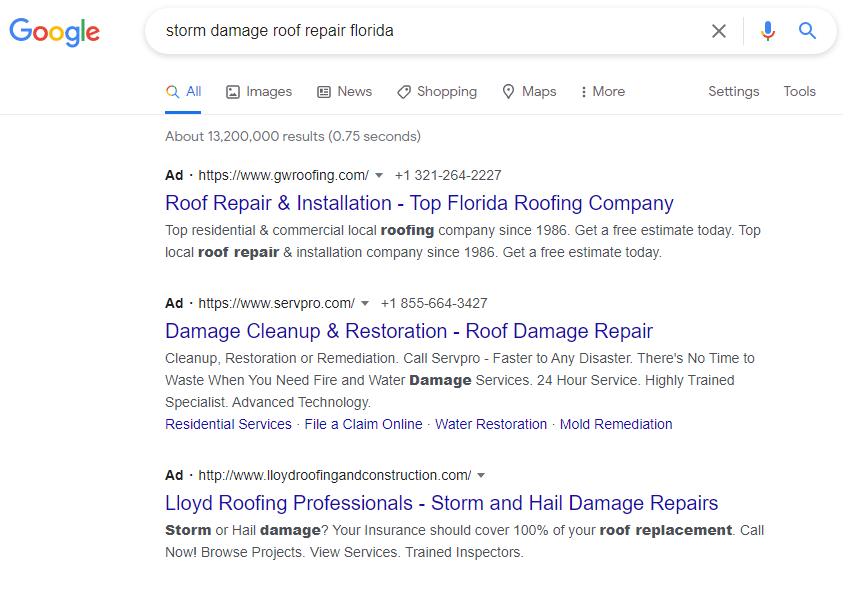Start a voice search with the microphone icon
Image resolution: width=843 pixels, height=589 pixels.
coord(767,31)
